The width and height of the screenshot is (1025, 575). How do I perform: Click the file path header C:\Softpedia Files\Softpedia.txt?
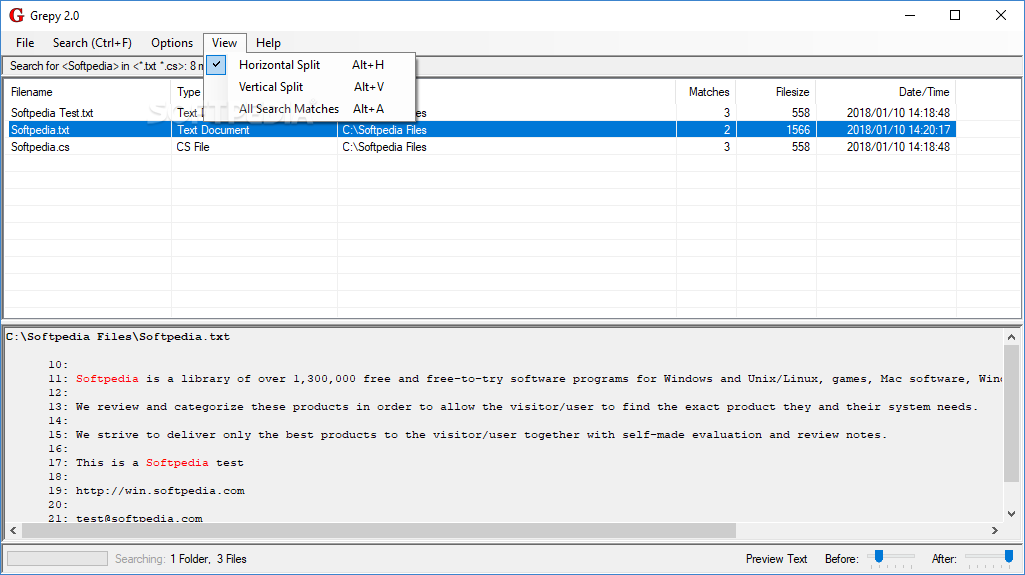click(118, 337)
